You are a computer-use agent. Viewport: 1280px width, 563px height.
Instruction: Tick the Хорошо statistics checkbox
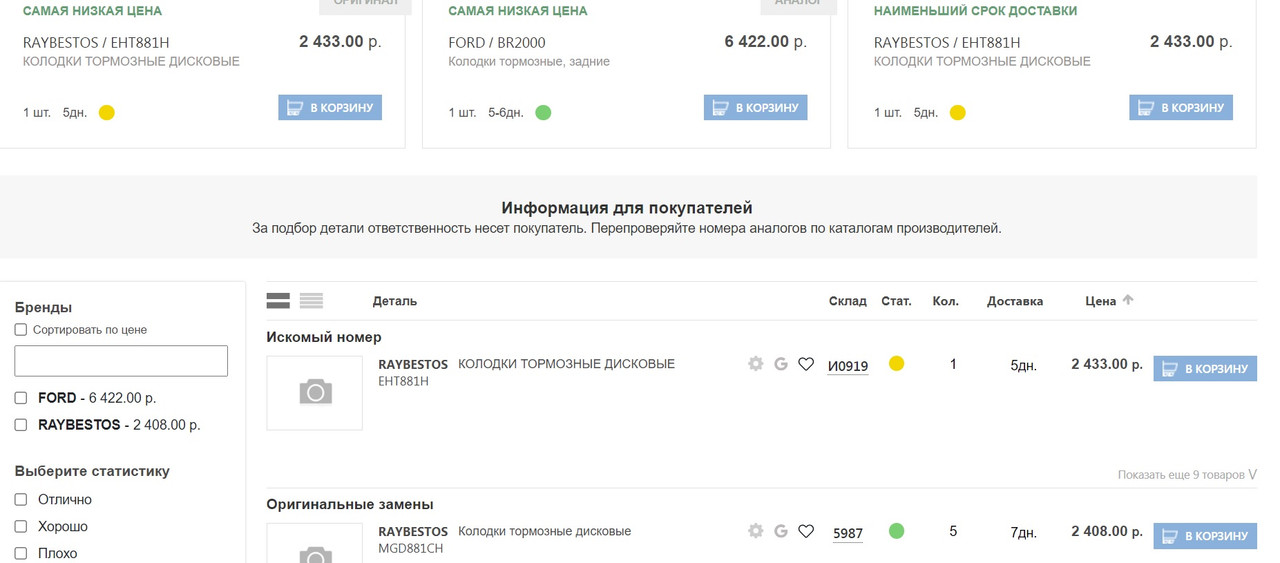(x=21, y=526)
